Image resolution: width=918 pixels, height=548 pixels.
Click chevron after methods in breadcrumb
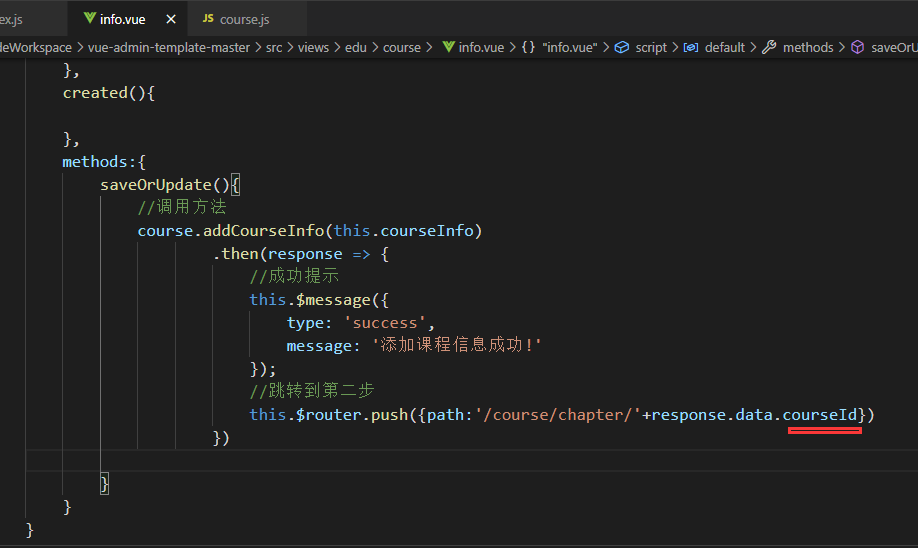pos(842,47)
